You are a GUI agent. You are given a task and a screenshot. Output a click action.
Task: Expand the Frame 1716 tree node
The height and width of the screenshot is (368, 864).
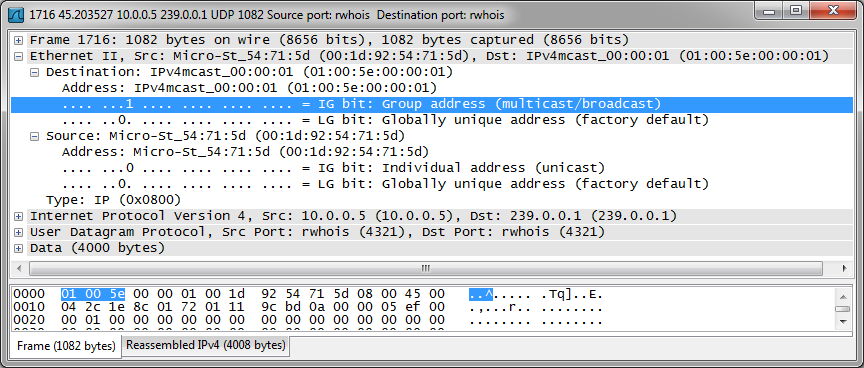pos(19,40)
